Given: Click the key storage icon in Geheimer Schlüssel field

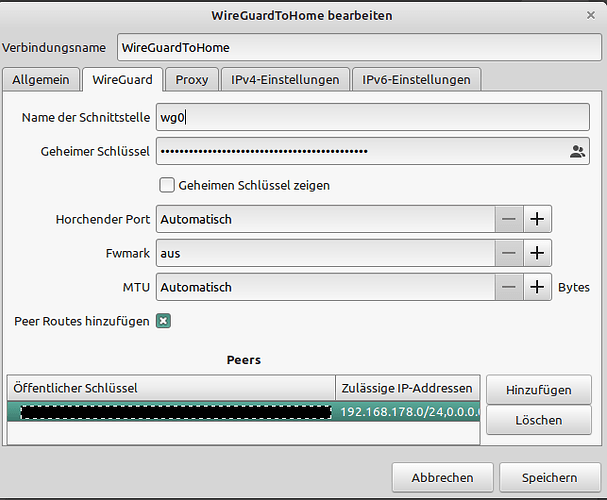Looking at the screenshot, I should click(x=577, y=151).
